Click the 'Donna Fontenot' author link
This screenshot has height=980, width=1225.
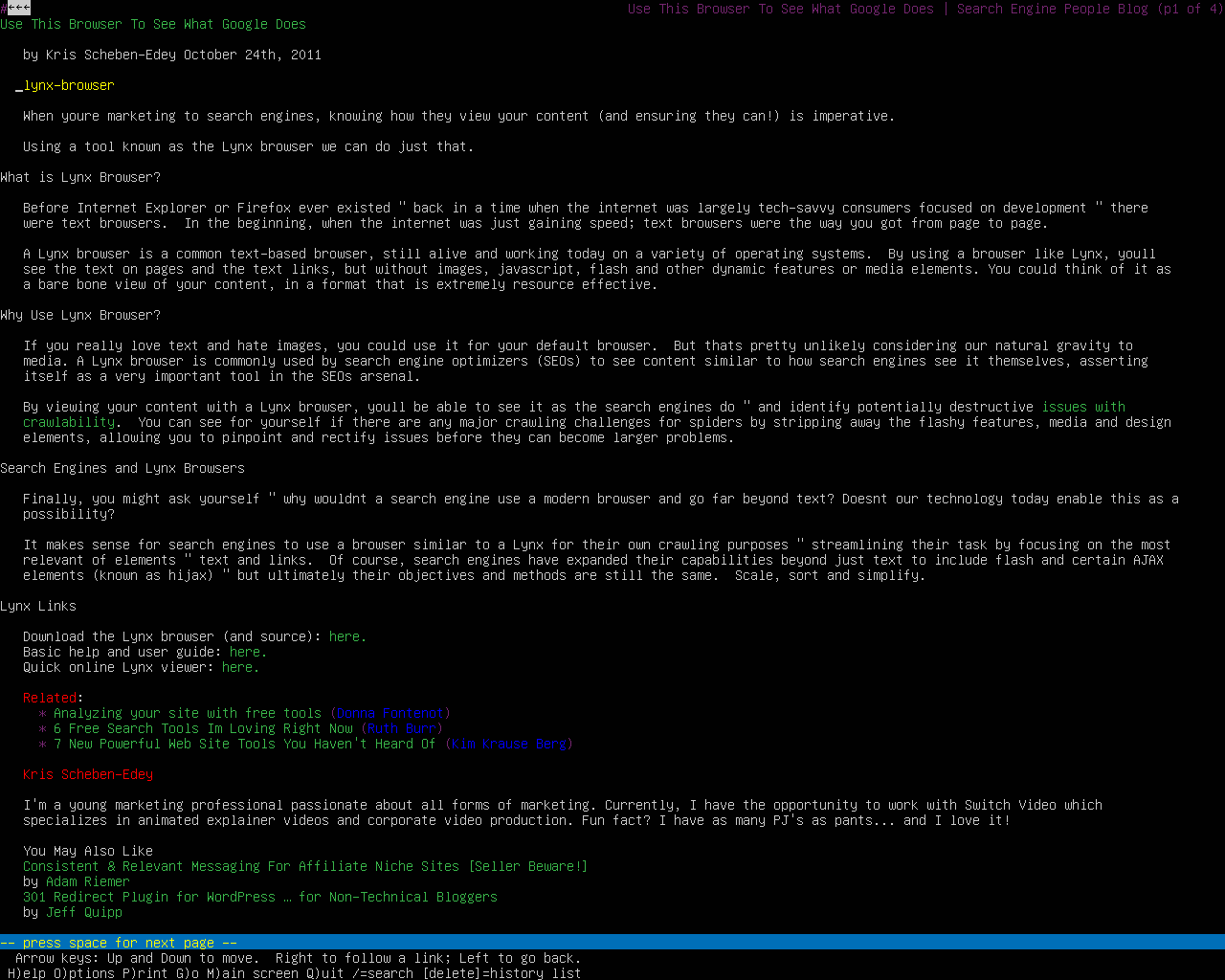pos(390,713)
